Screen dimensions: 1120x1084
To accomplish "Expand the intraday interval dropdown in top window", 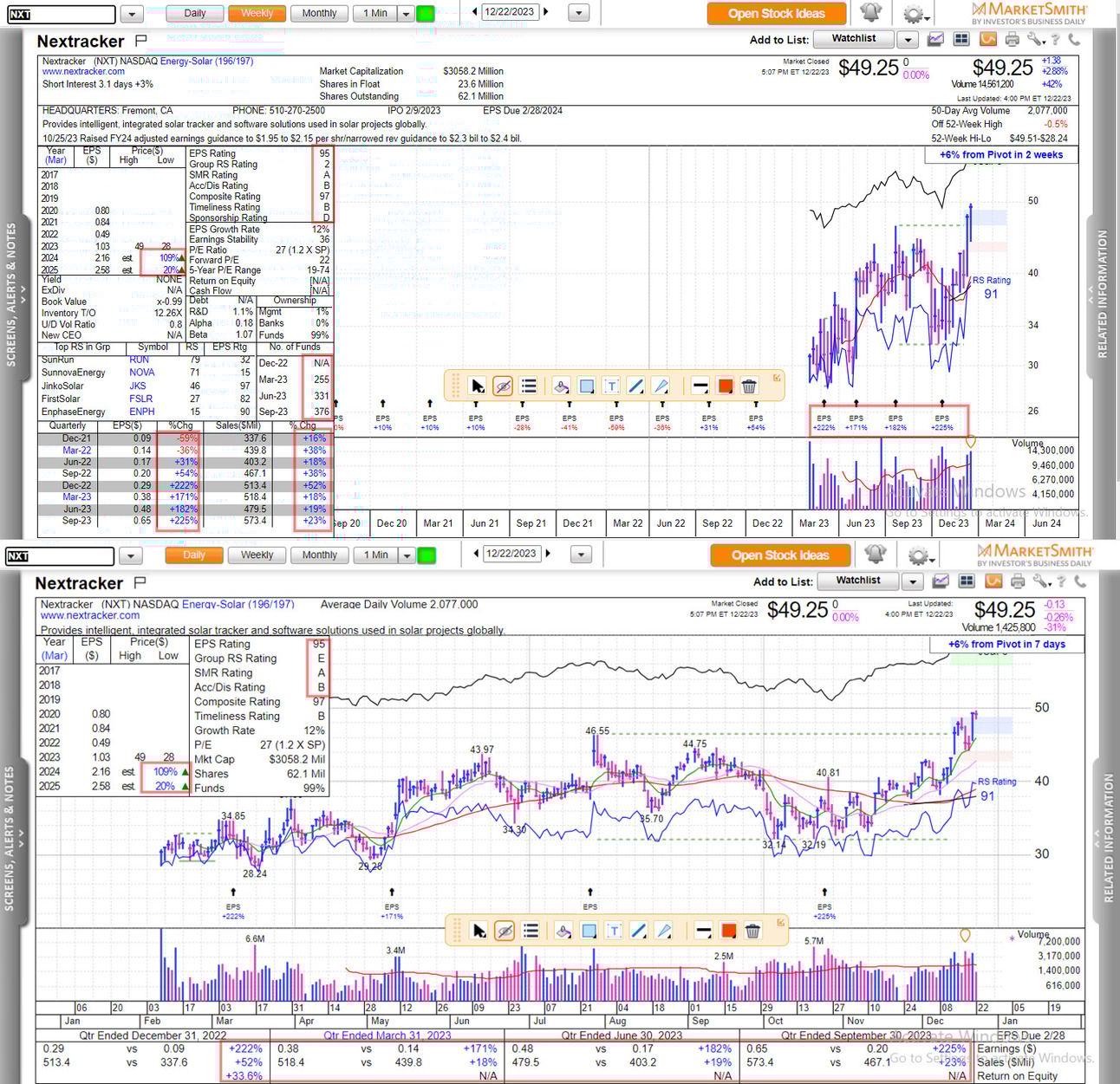I will pos(405,13).
